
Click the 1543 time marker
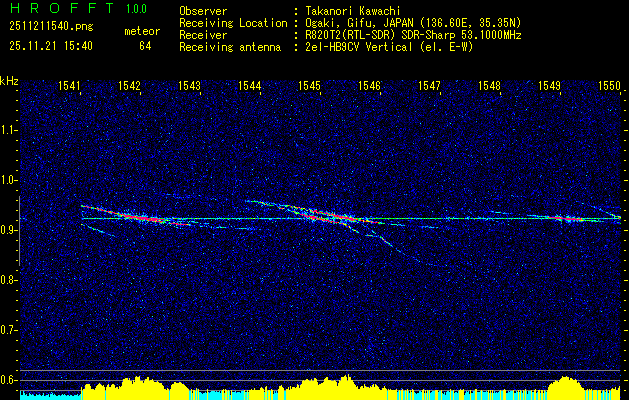tap(189, 86)
